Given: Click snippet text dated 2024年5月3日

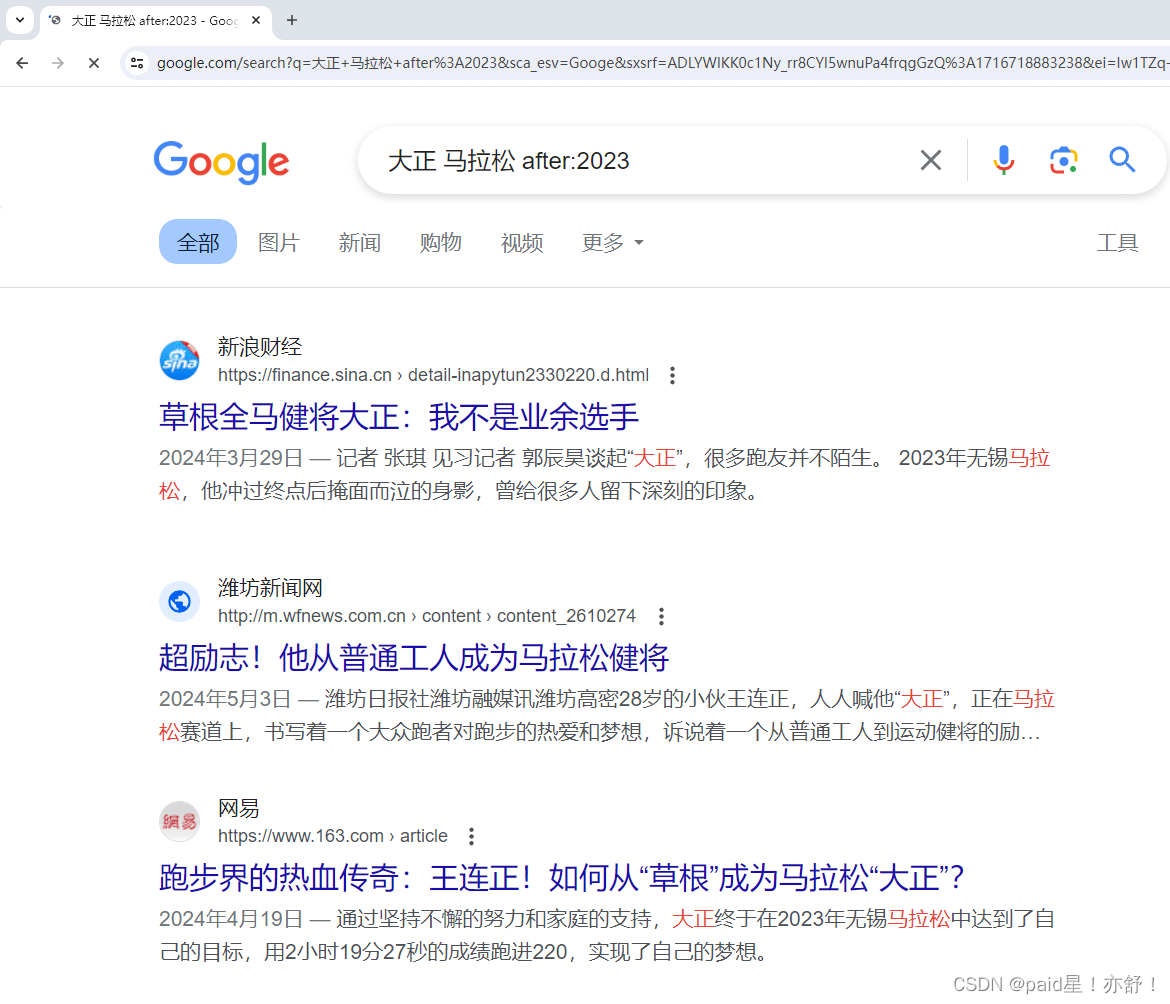Looking at the screenshot, I should click(607, 715).
